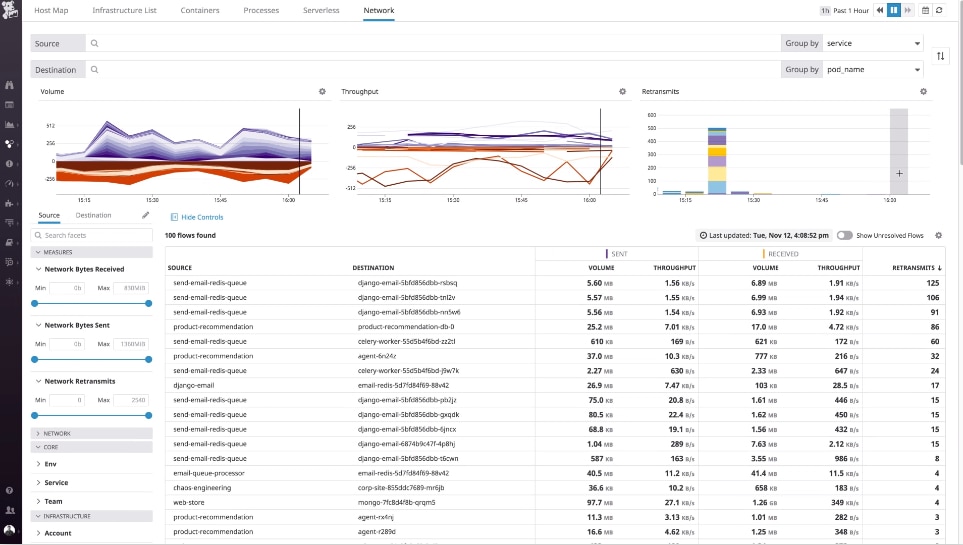This screenshot has width=963, height=545.
Task: Swap source and destination with arrows icon
Action: [x=940, y=56]
